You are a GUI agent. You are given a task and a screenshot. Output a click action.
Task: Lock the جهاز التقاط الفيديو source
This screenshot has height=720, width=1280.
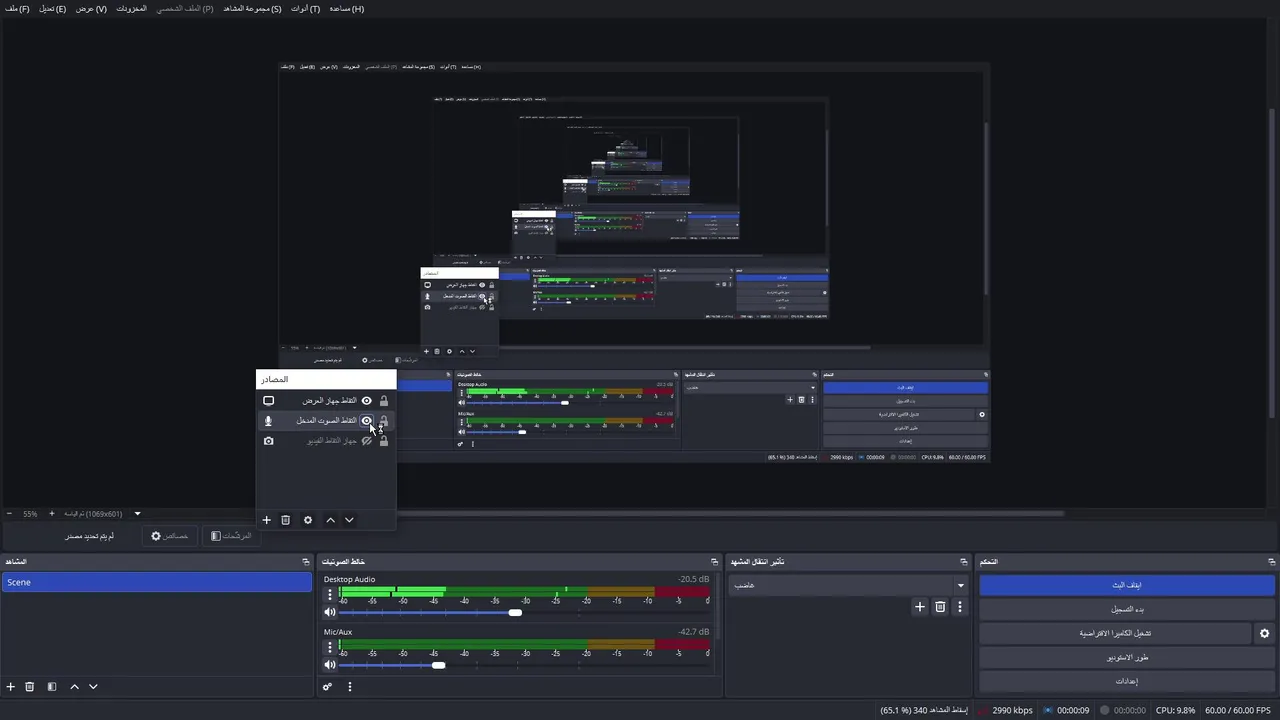pos(384,441)
